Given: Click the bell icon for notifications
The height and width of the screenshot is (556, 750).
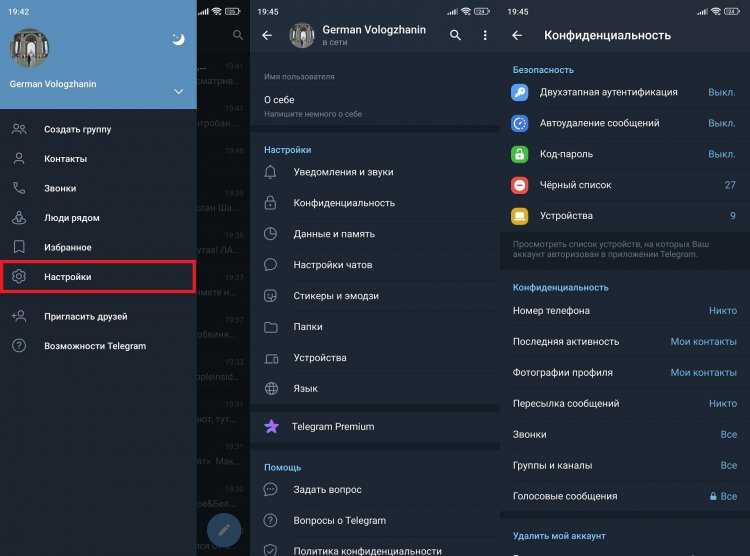Looking at the screenshot, I should coord(270,172).
